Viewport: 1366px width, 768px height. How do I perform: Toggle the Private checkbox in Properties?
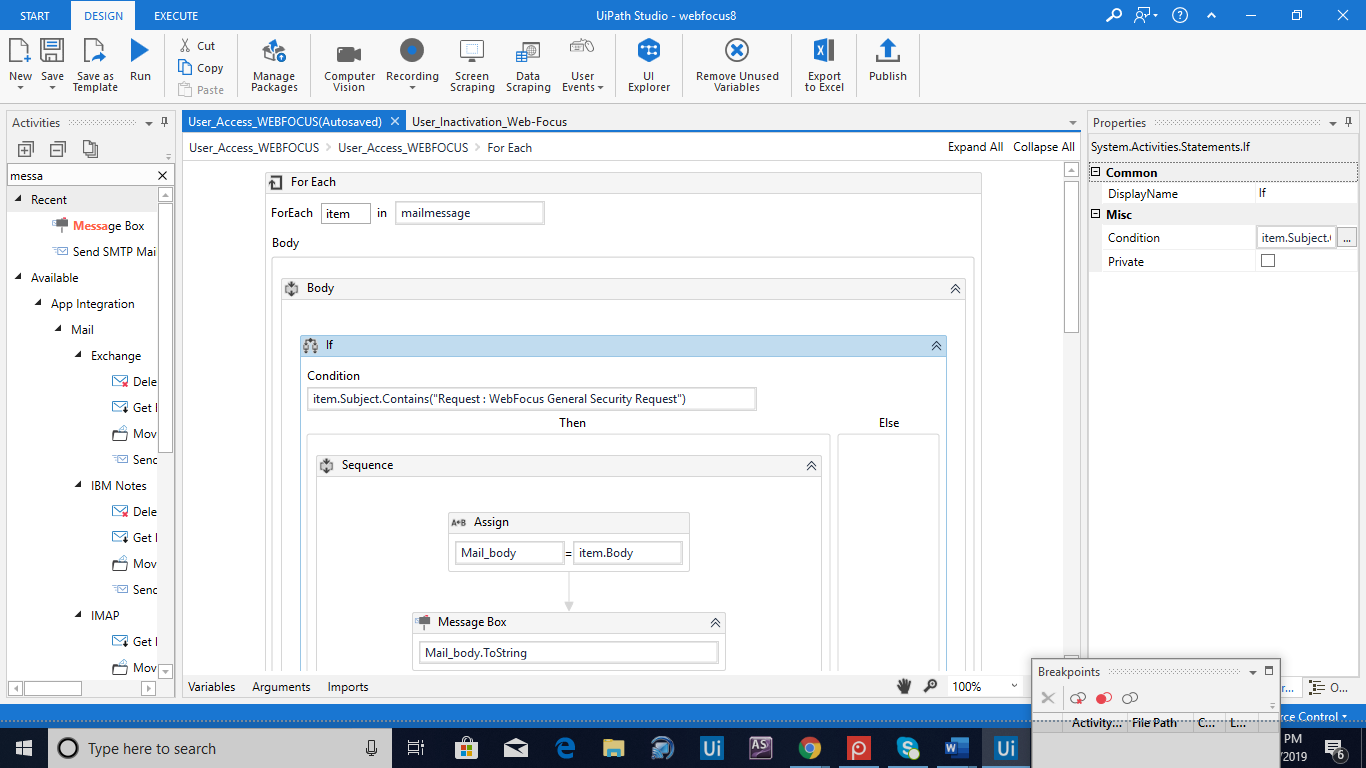point(1268,261)
